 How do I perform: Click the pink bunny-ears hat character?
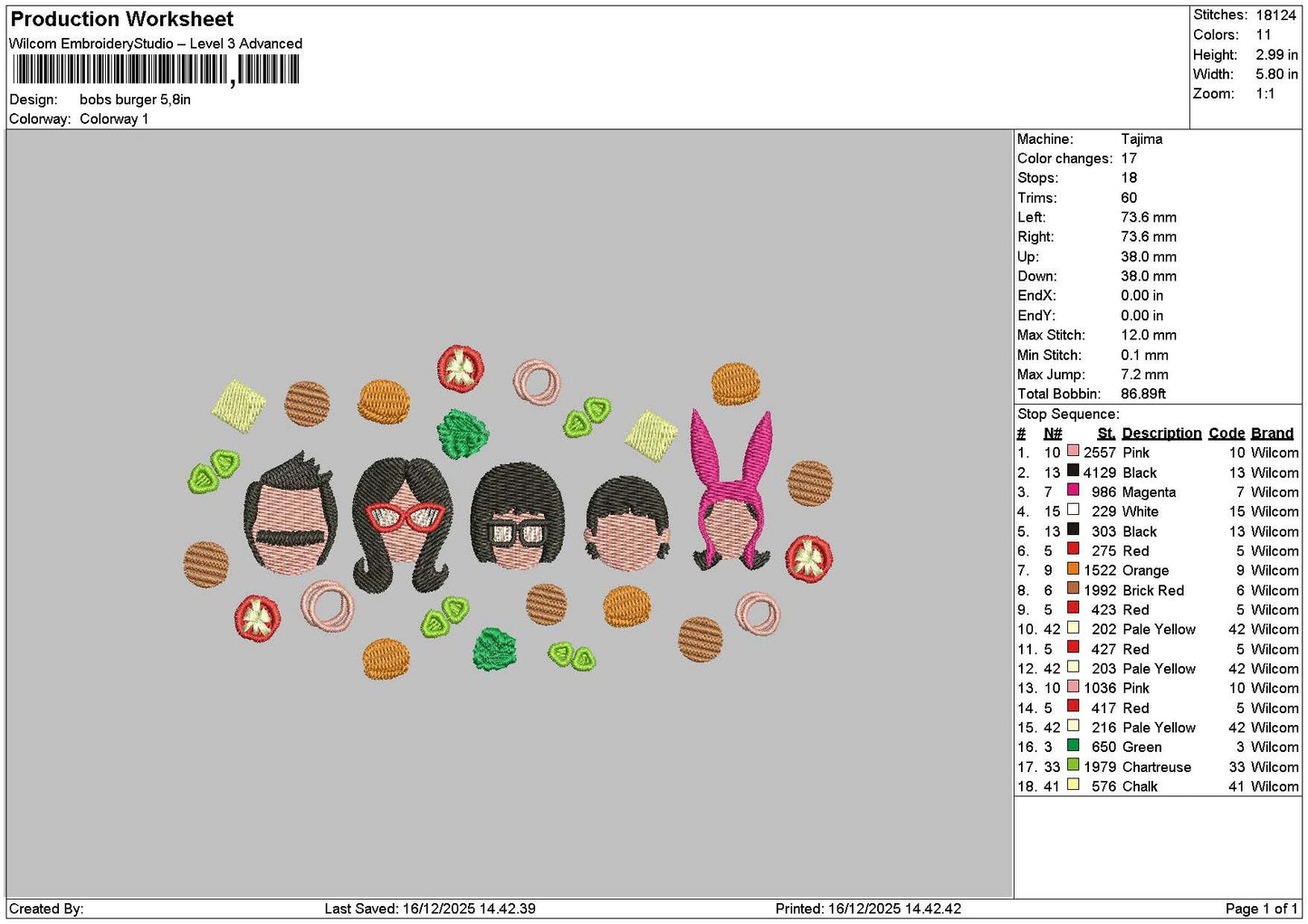tap(731, 491)
